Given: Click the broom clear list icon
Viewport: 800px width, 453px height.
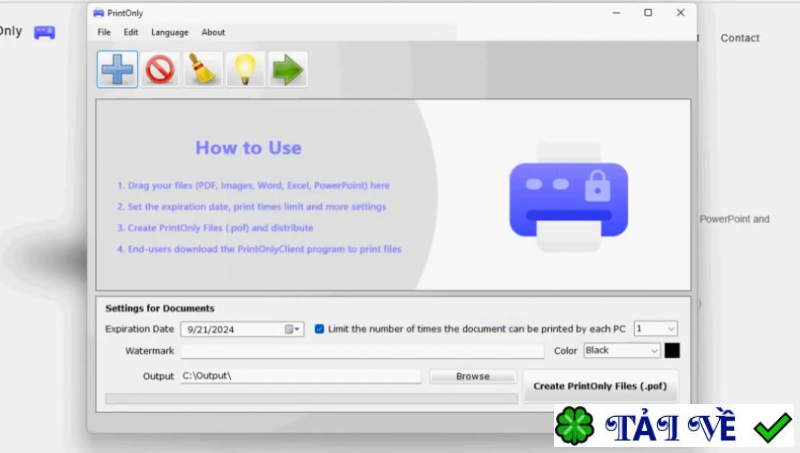Looking at the screenshot, I should coord(203,69).
